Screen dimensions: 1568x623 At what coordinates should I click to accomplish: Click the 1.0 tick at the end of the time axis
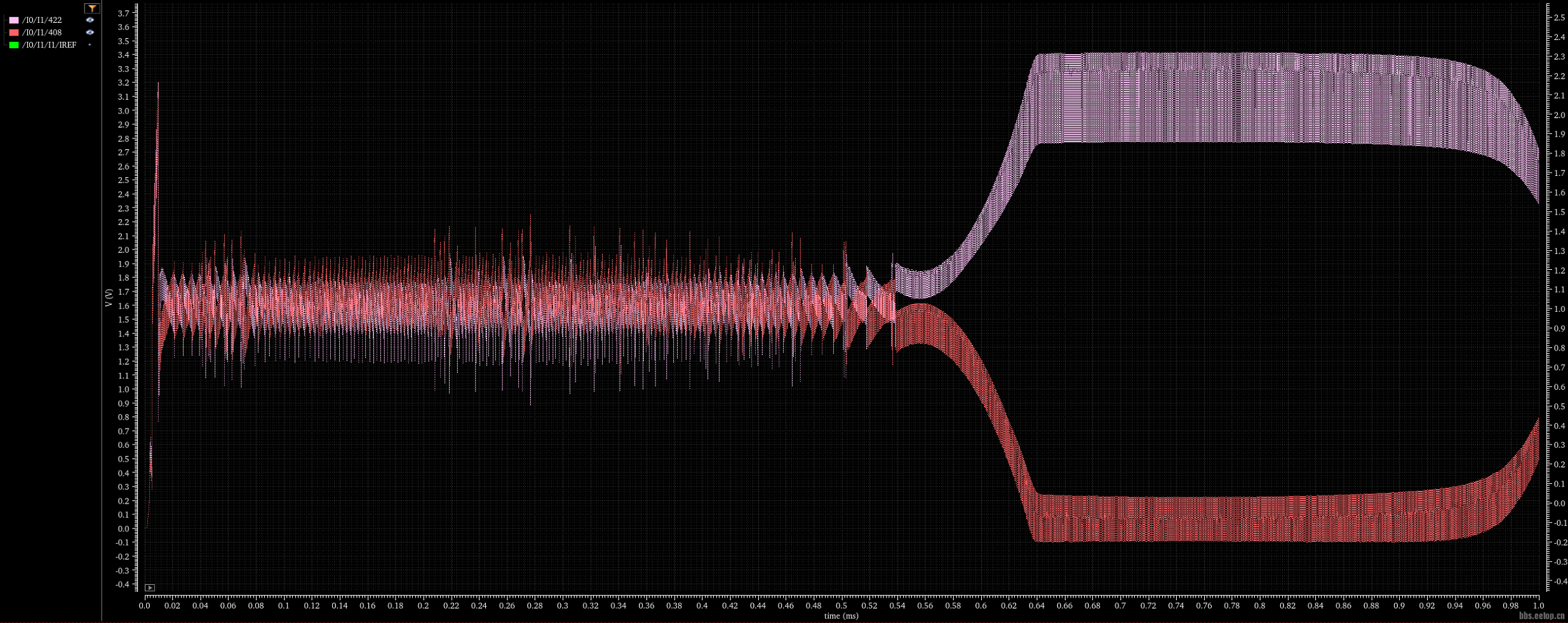(x=1538, y=606)
